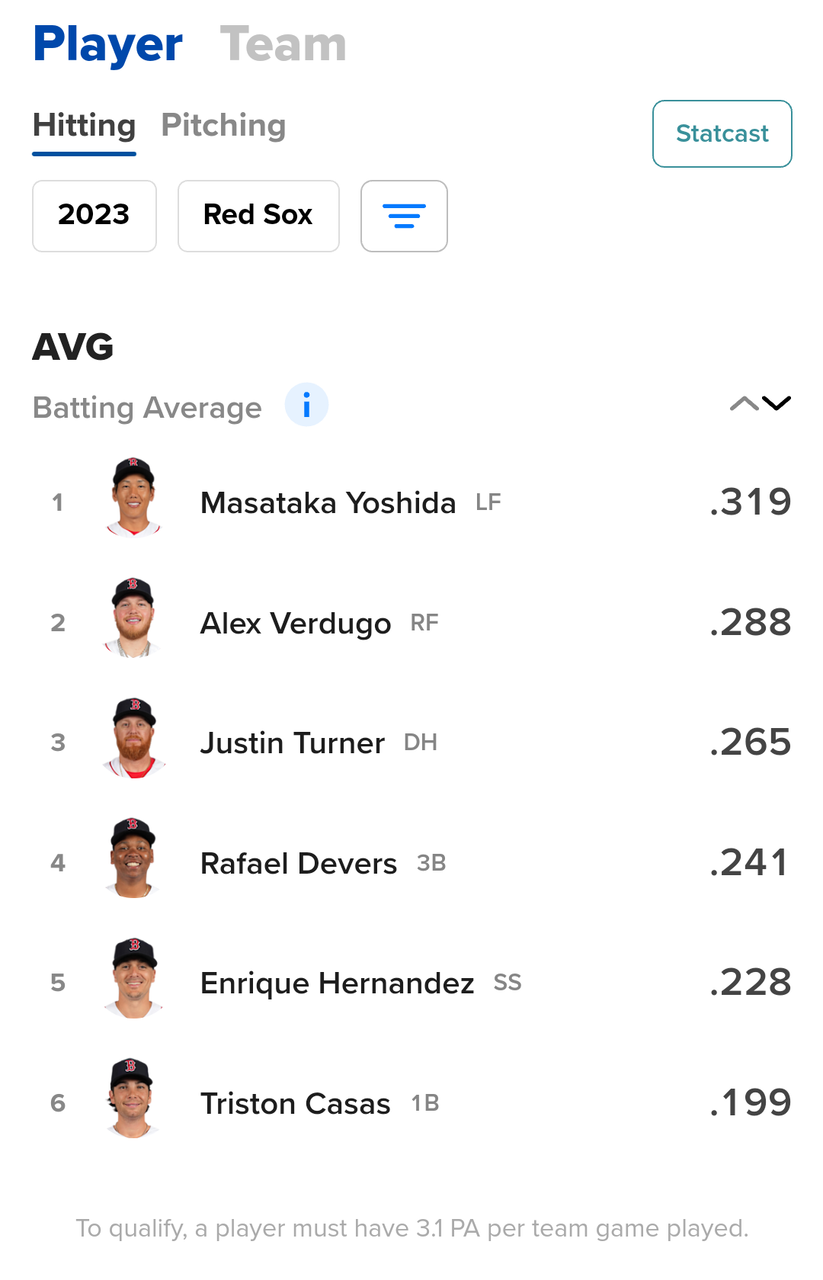Click Enrique Hernandez's headshot photo

click(x=133, y=978)
